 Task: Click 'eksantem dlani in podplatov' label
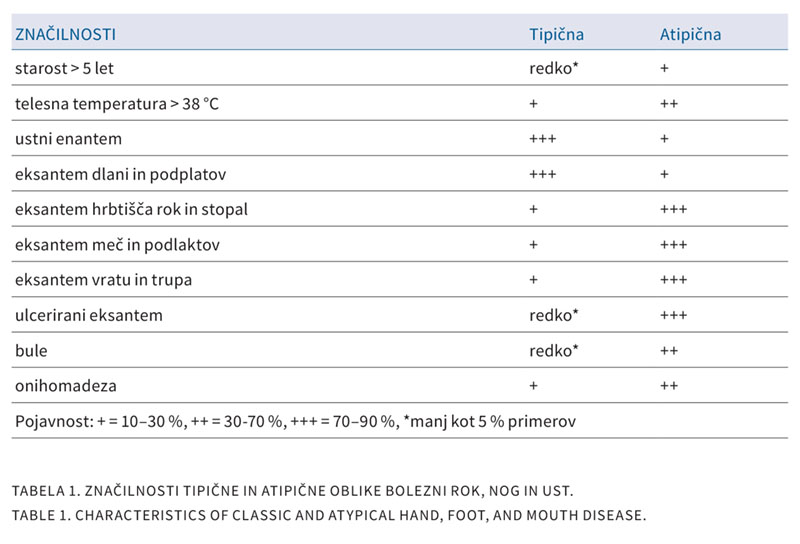120,175
